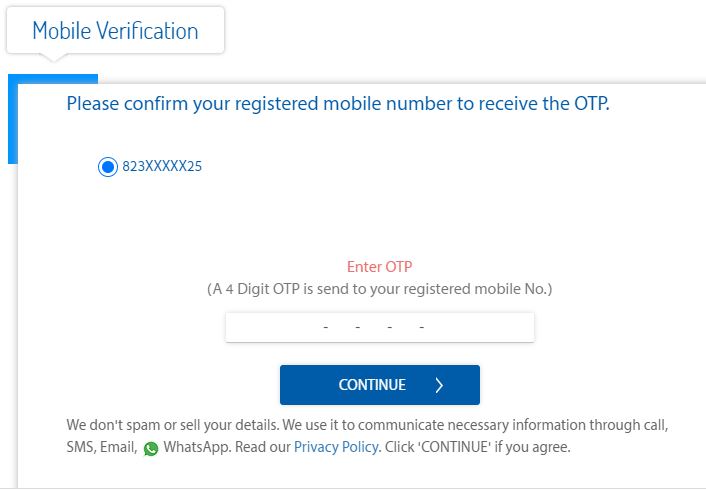
Task: Click the pointer caret under Mobile Verification
Action: point(53,57)
